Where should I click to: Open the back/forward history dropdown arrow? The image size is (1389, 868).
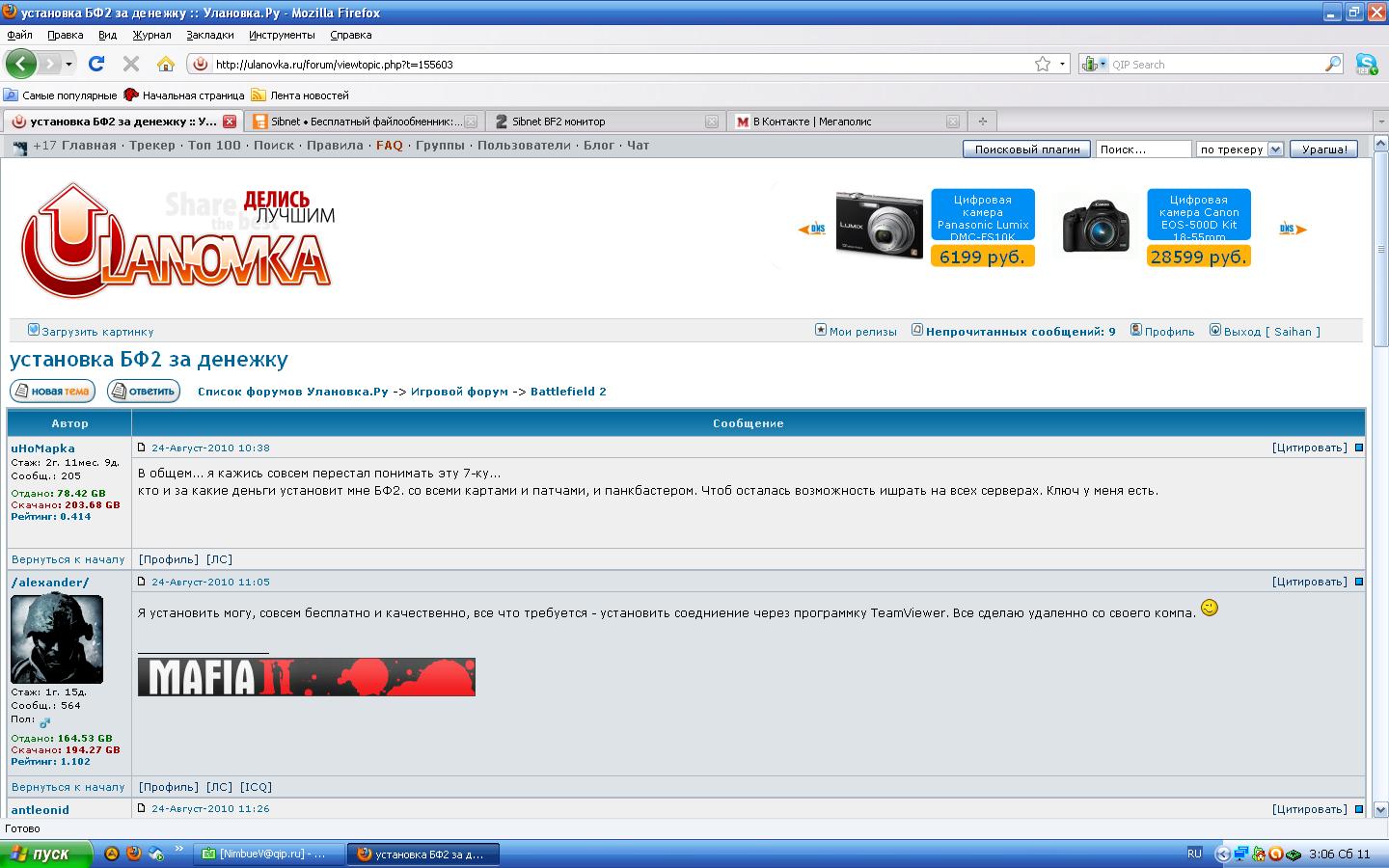[68, 64]
